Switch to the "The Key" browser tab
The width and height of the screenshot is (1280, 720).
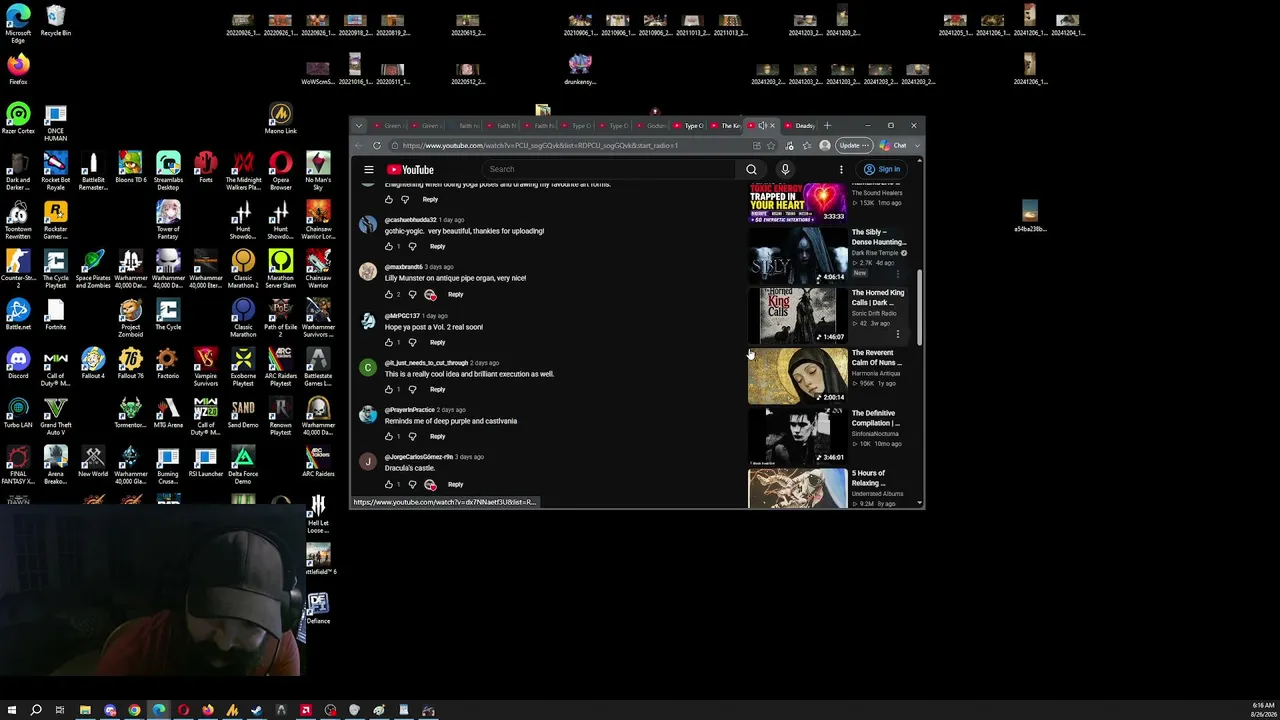click(x=727, y=126)
